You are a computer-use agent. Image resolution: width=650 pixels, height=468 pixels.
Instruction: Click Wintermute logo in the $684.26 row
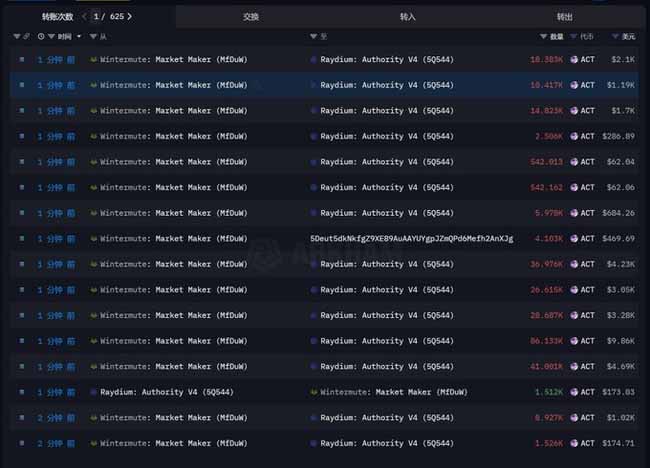click(94, 212)
